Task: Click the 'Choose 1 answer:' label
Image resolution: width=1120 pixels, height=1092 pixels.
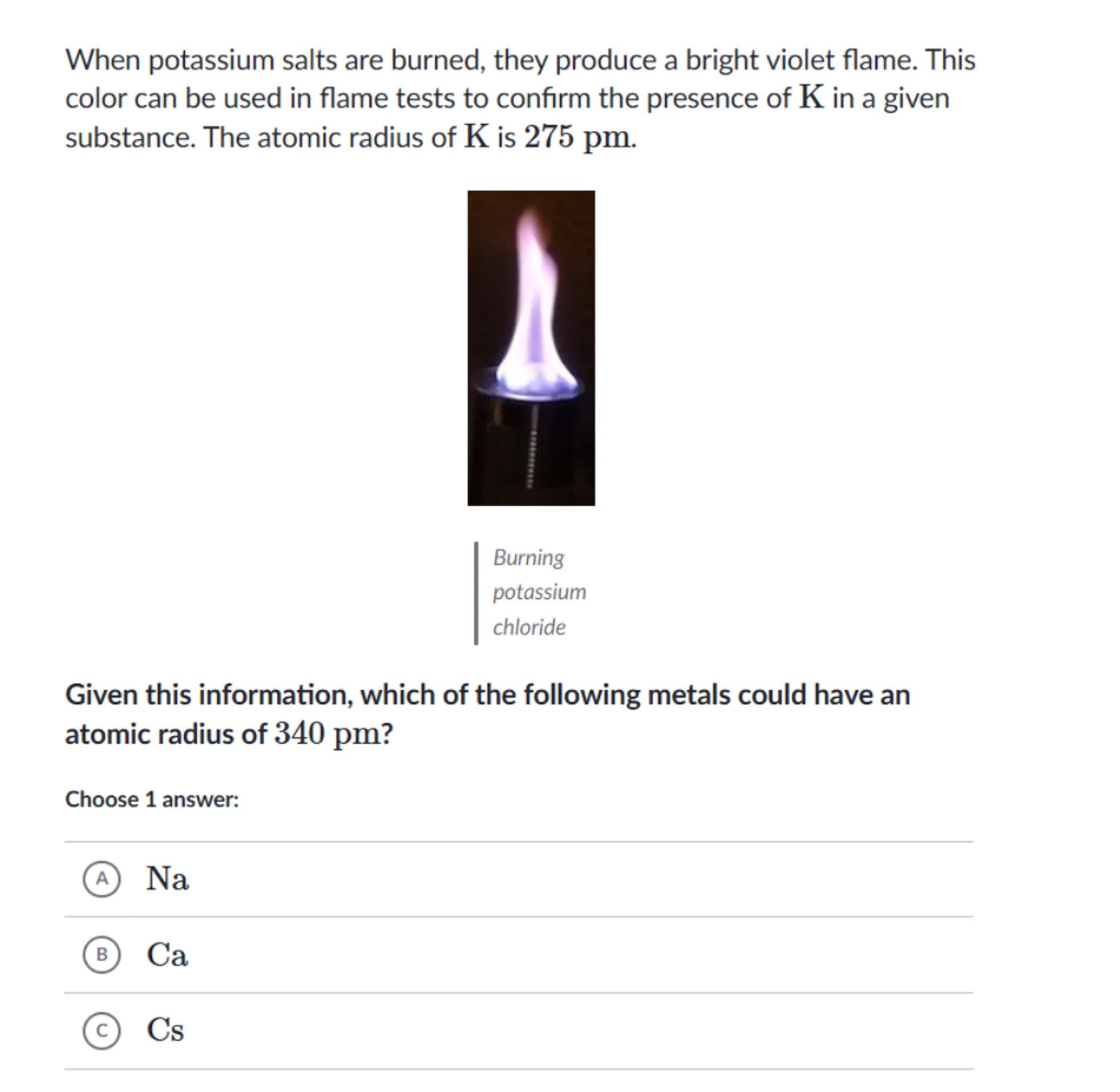Action: click(151, 799)
